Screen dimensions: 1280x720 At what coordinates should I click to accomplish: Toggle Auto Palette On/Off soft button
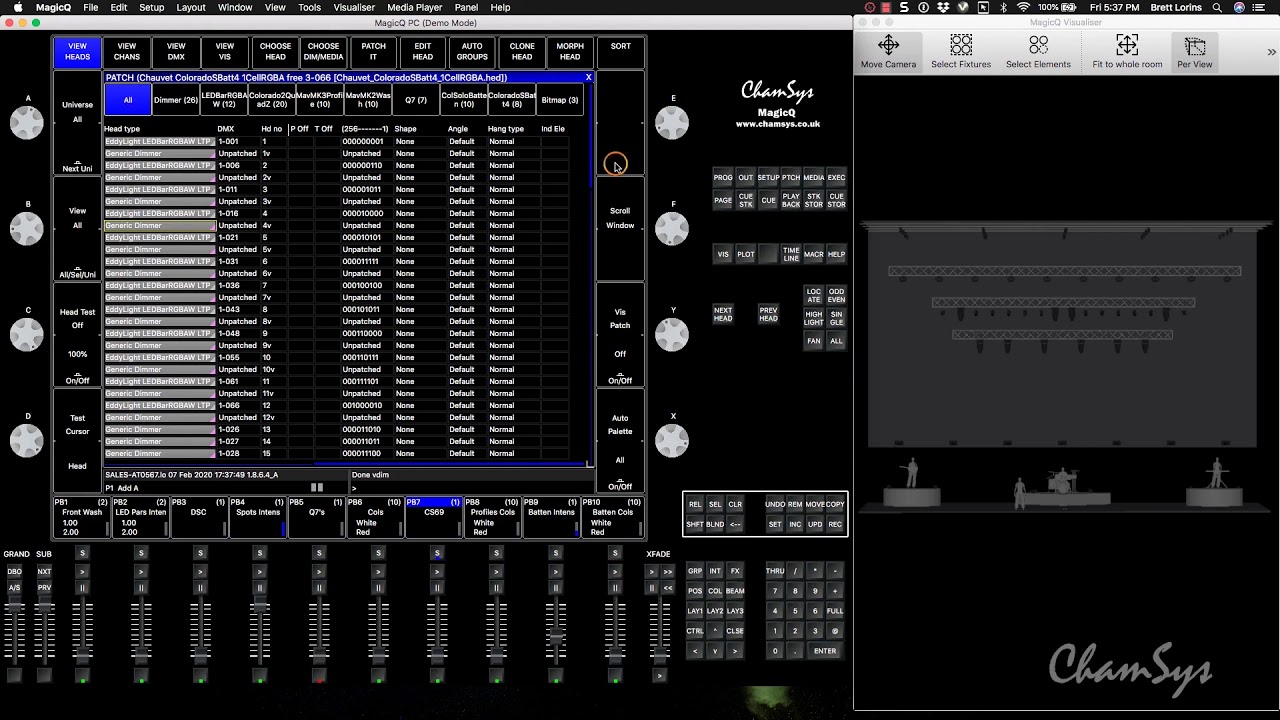[620, 487]
